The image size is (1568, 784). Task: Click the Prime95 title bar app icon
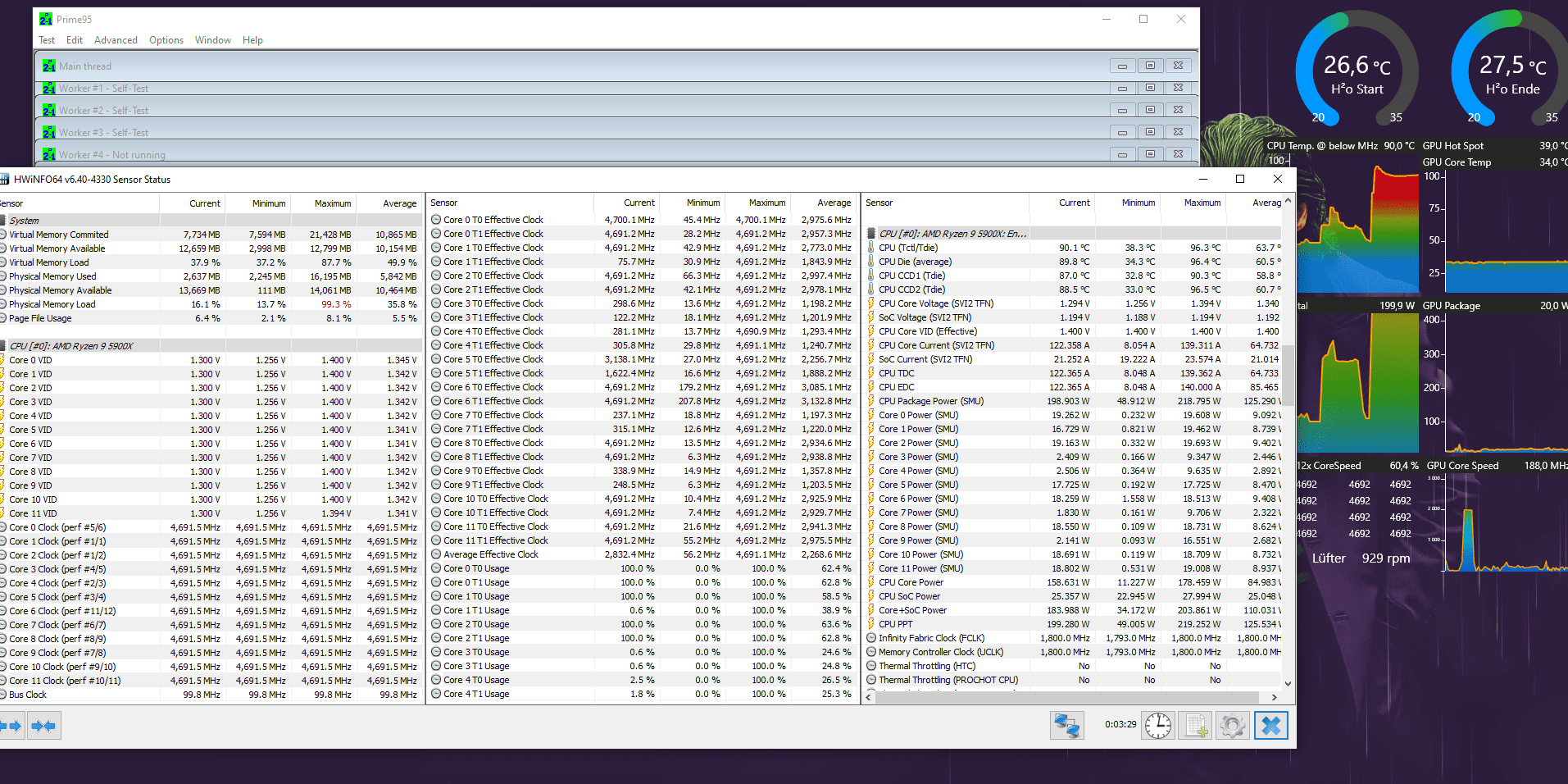[46, 19]
